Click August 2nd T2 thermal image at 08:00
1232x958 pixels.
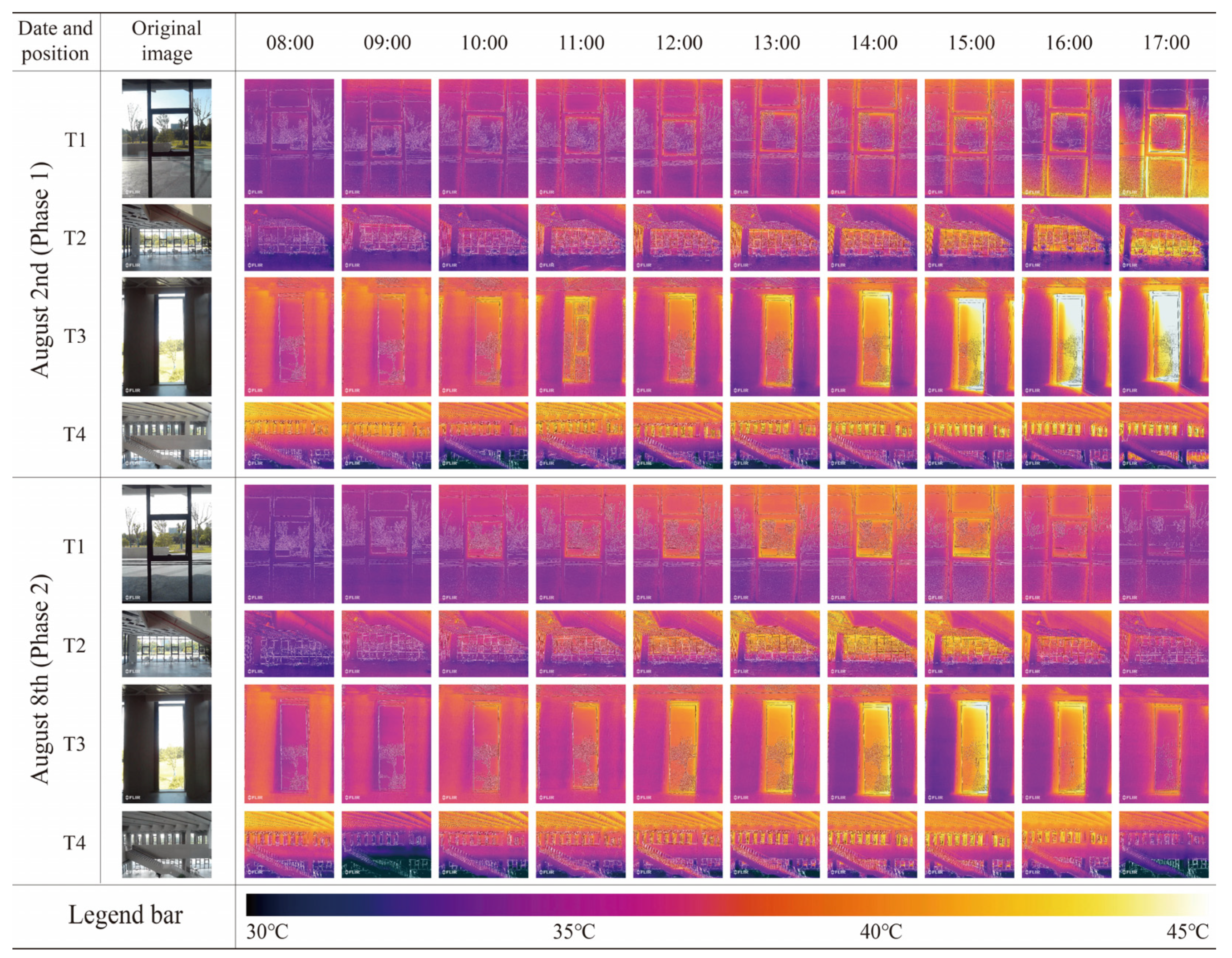[289, 237]
